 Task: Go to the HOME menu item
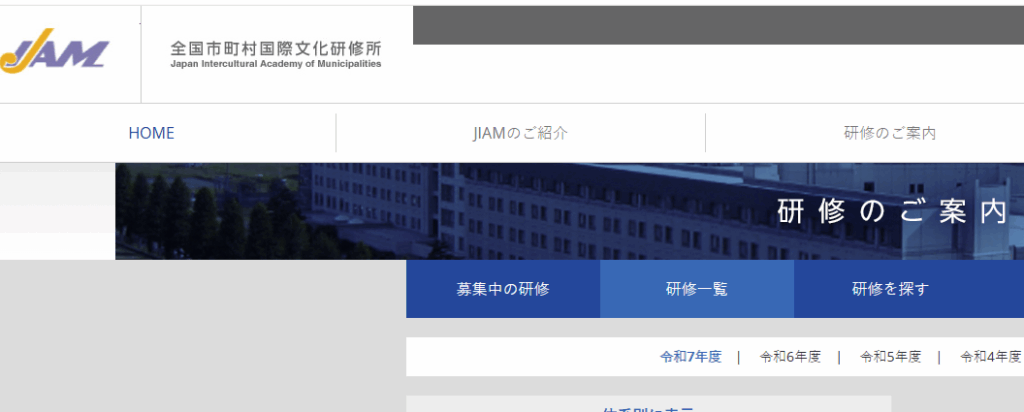(151, 133)
